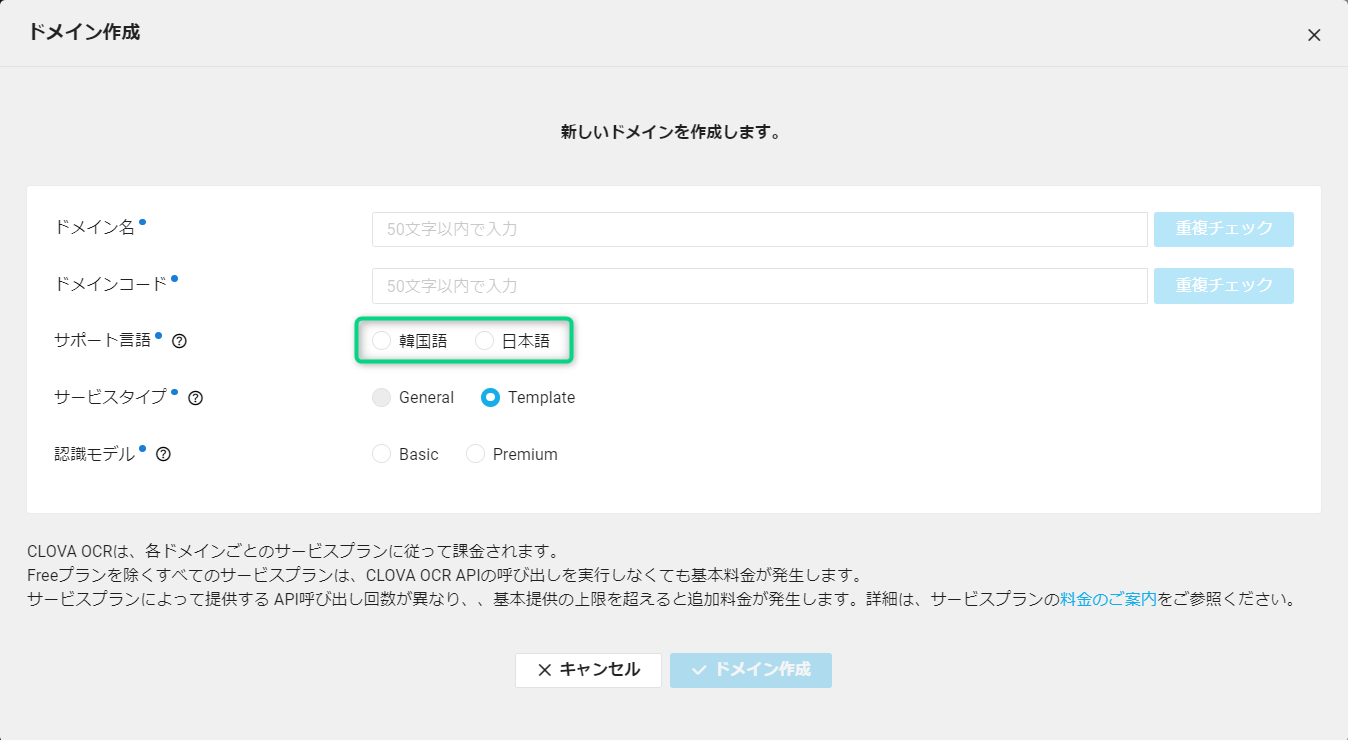
Task: Choose the Template service type
Action: 491,398
